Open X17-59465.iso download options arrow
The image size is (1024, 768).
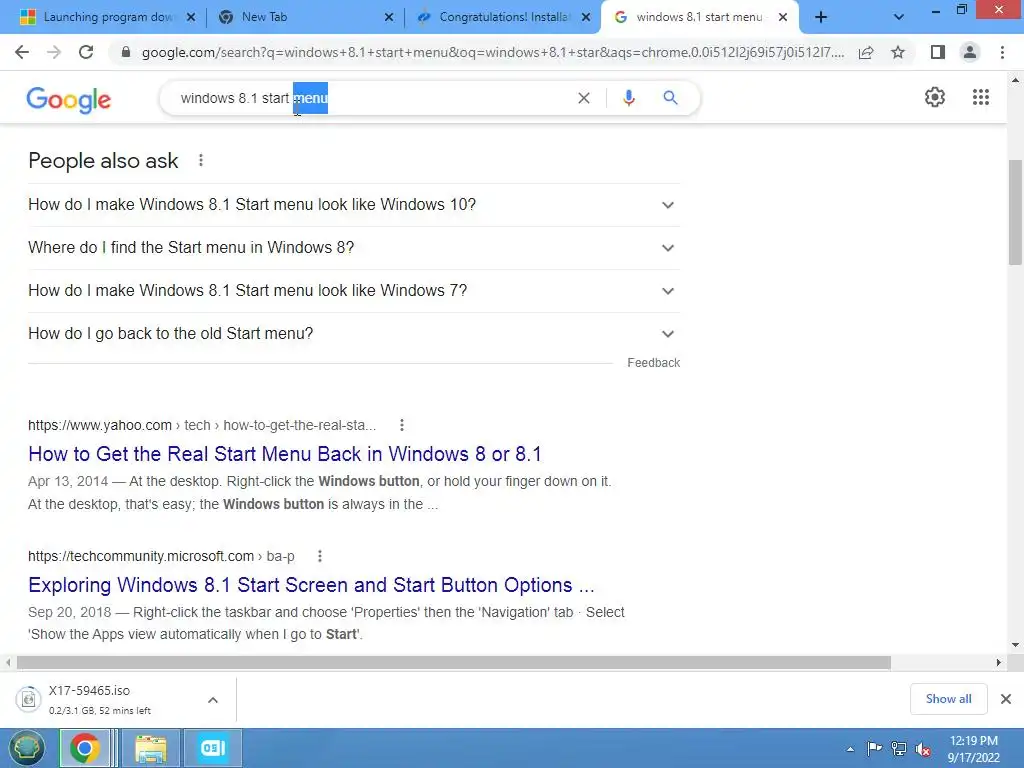point(213,700)
